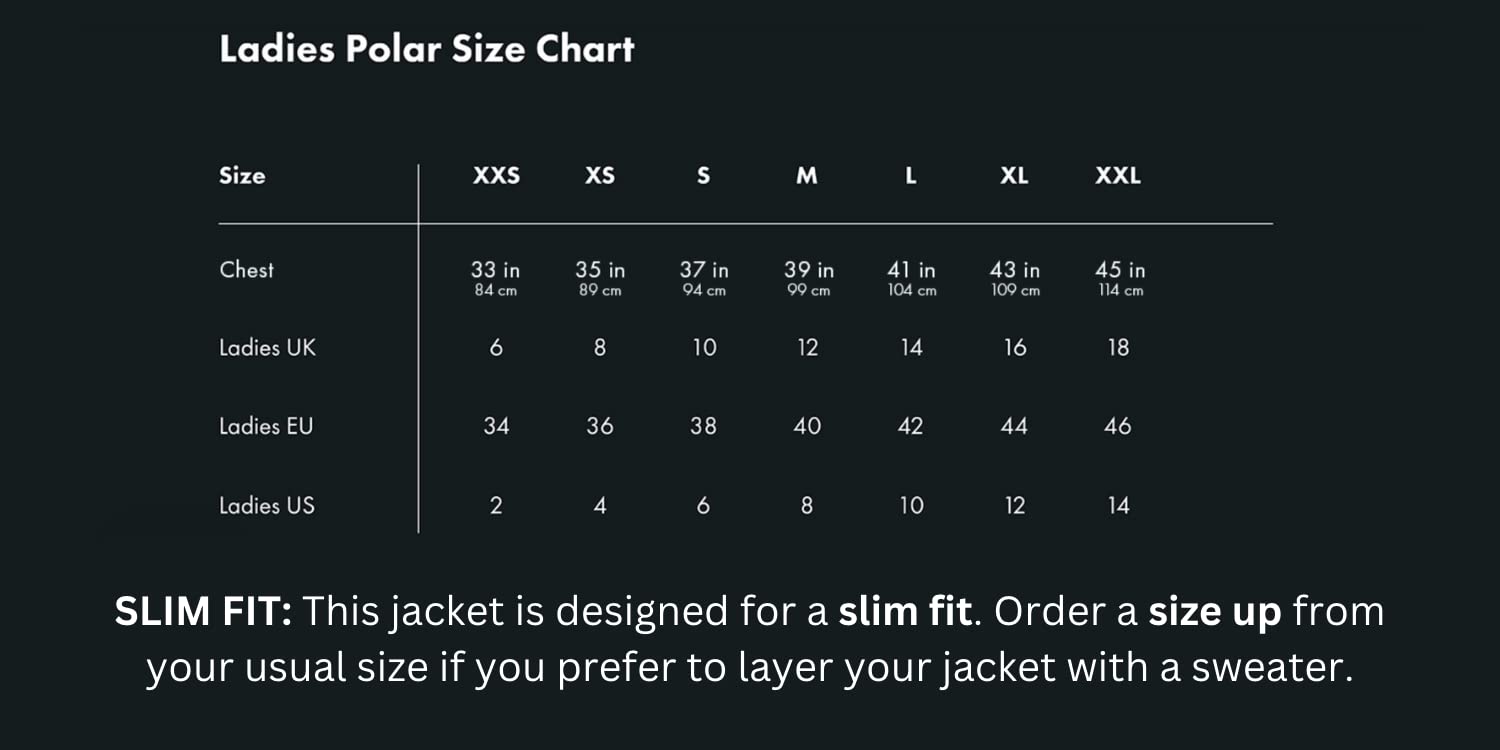Click the Ladies Polar Size Chart title
1500x750 pixels.
coord(426,49)
